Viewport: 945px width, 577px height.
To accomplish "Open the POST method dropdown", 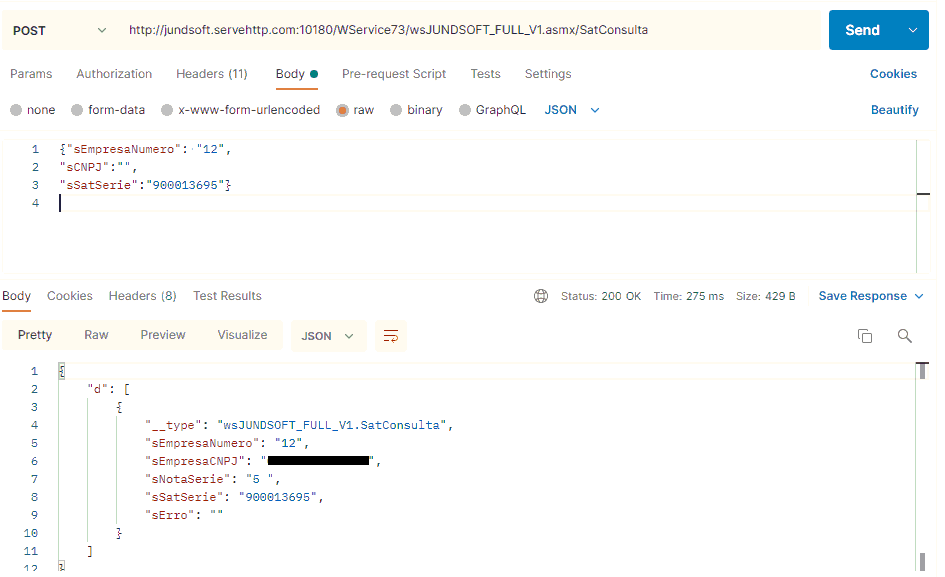I will 59,30.
